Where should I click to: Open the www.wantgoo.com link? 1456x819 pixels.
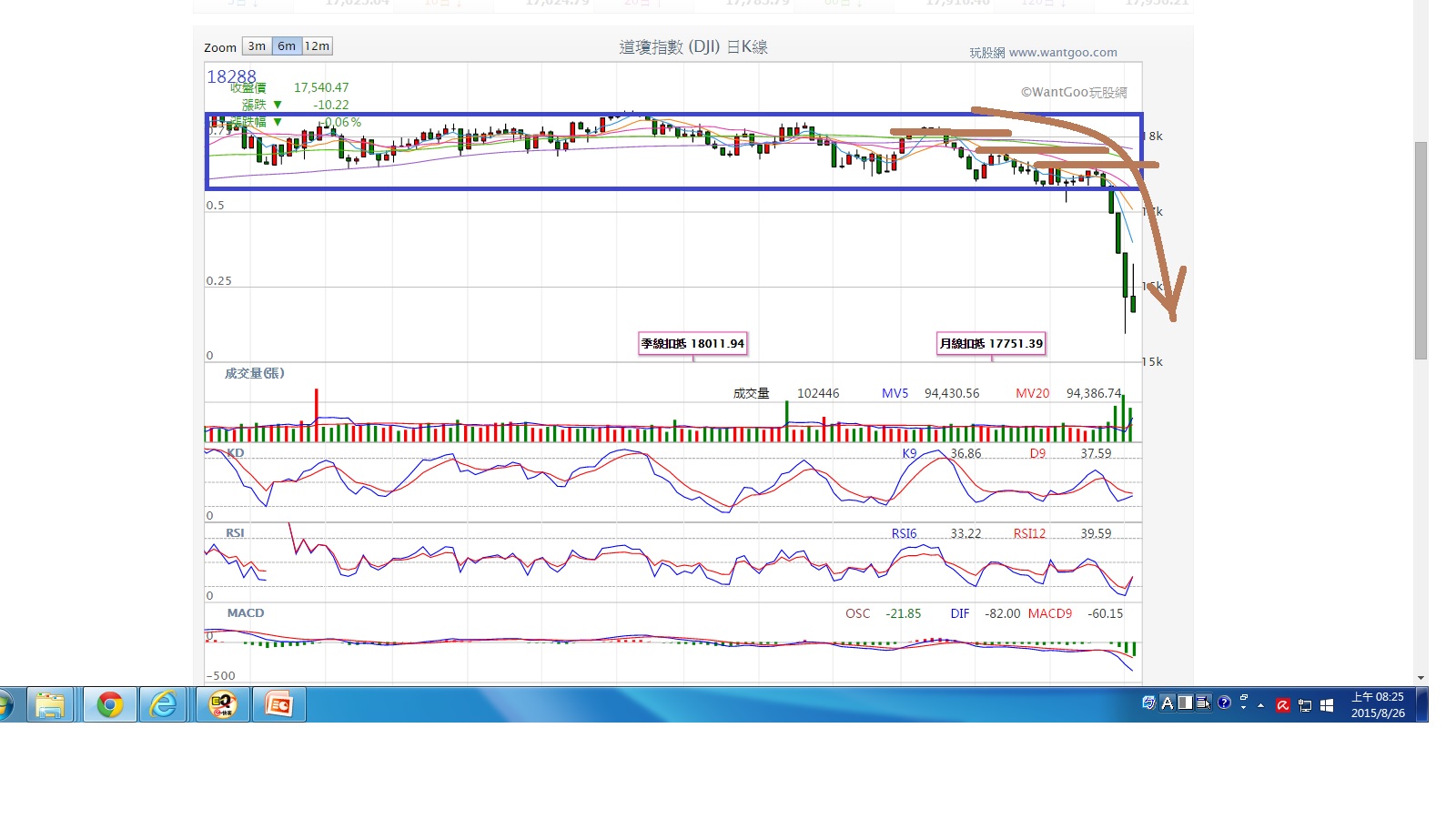pos(1062,53)
